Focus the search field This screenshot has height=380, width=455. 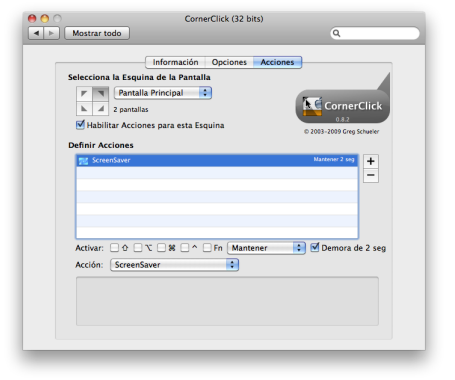click(375, 33)
